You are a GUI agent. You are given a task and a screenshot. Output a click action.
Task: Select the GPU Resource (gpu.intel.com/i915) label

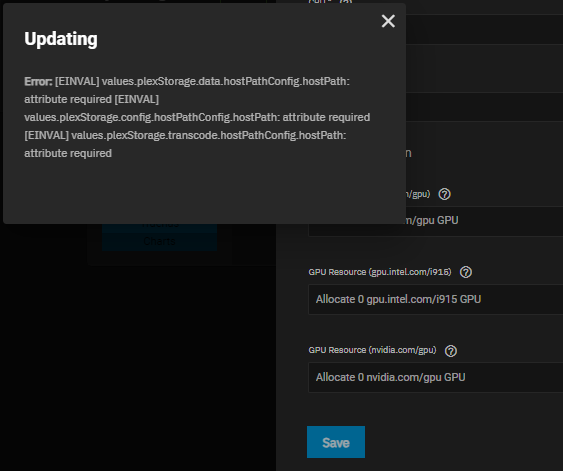pyautogui.click(x=380, y=272)
